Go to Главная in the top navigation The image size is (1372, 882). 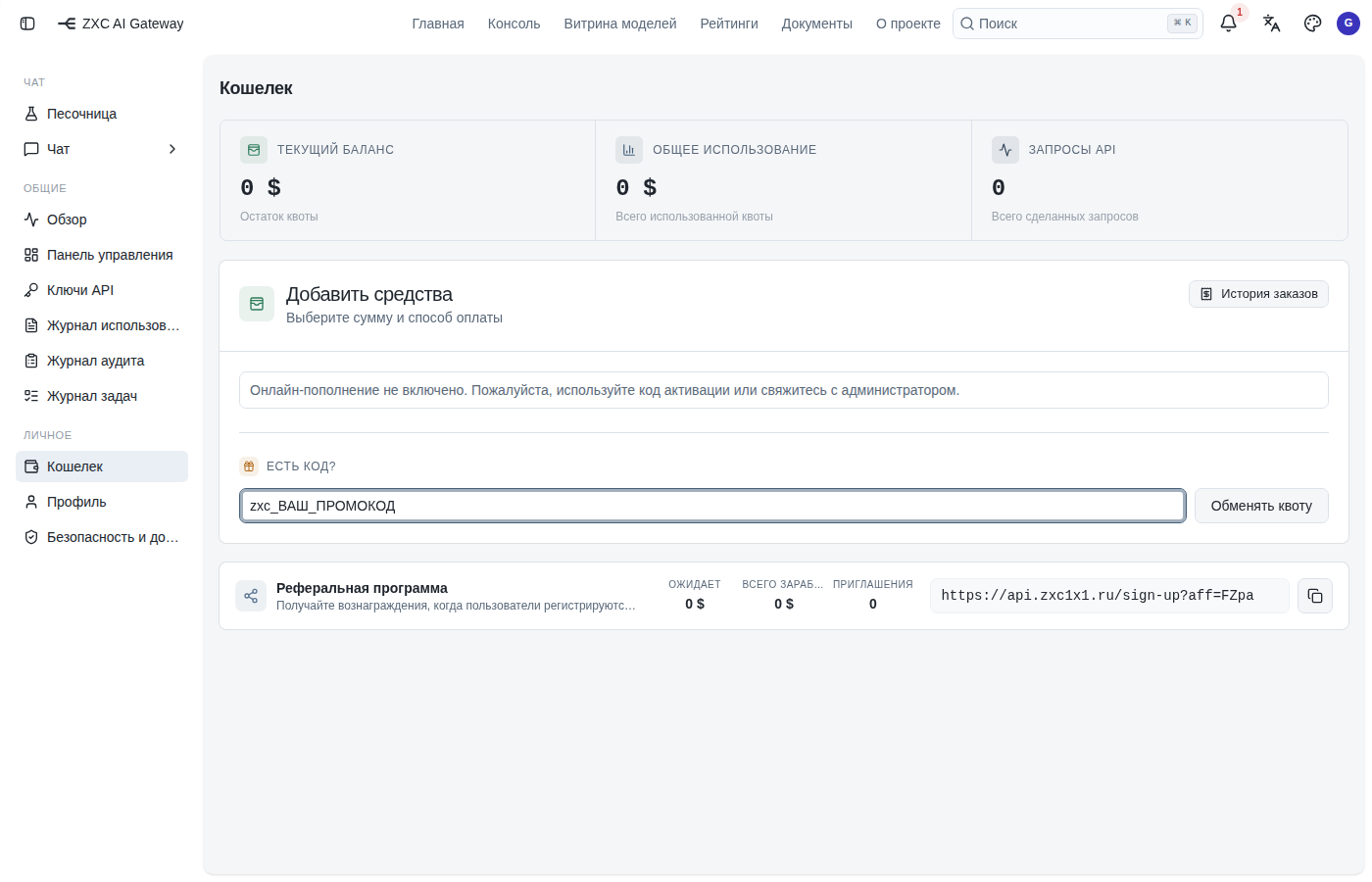[438, 24]
